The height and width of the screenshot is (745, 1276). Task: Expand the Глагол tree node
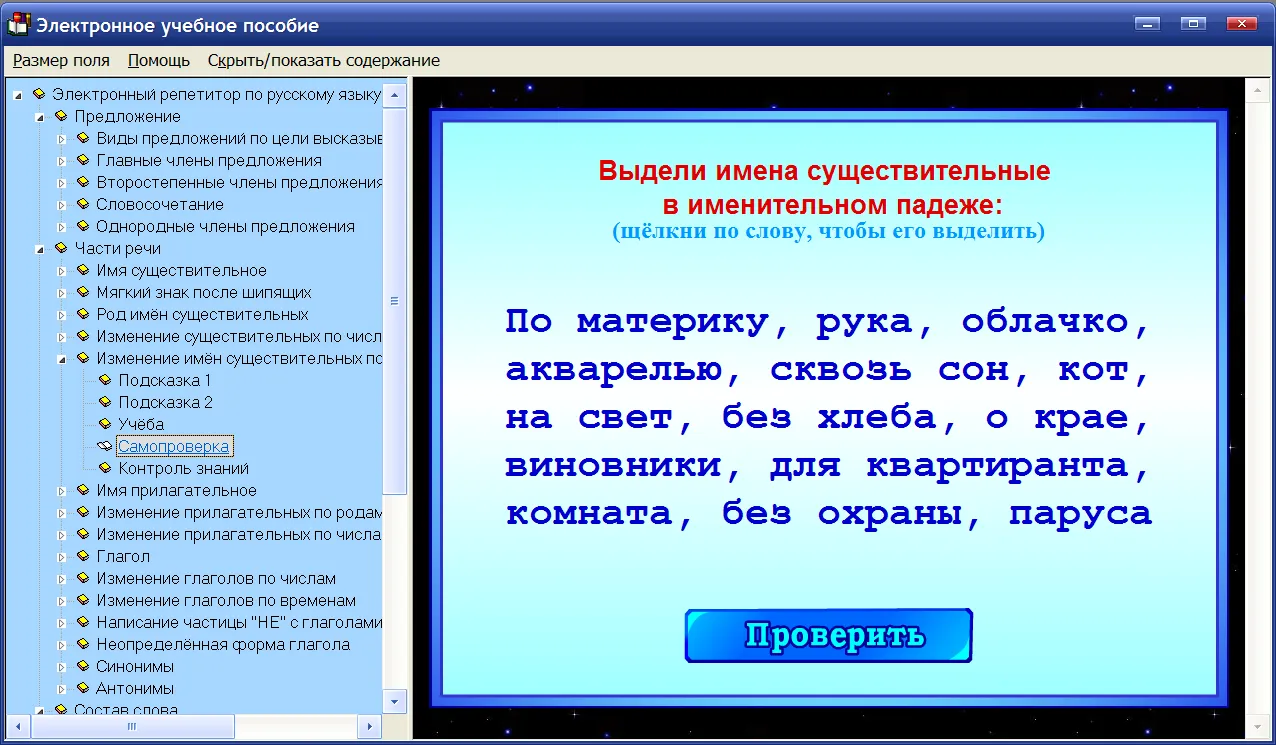click(61, 556)
